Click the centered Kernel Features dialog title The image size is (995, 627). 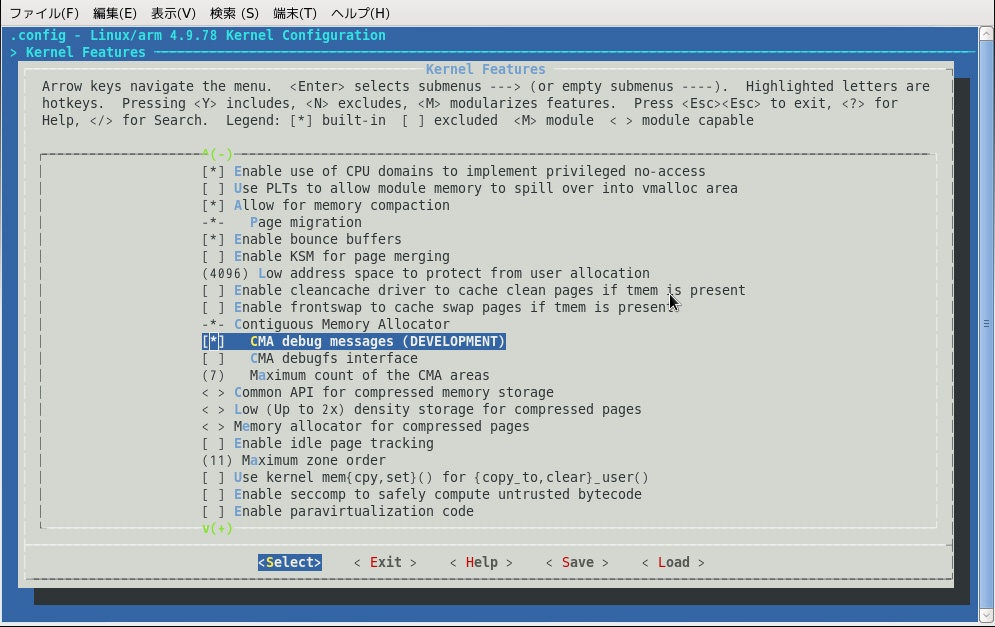click(485, 69)
